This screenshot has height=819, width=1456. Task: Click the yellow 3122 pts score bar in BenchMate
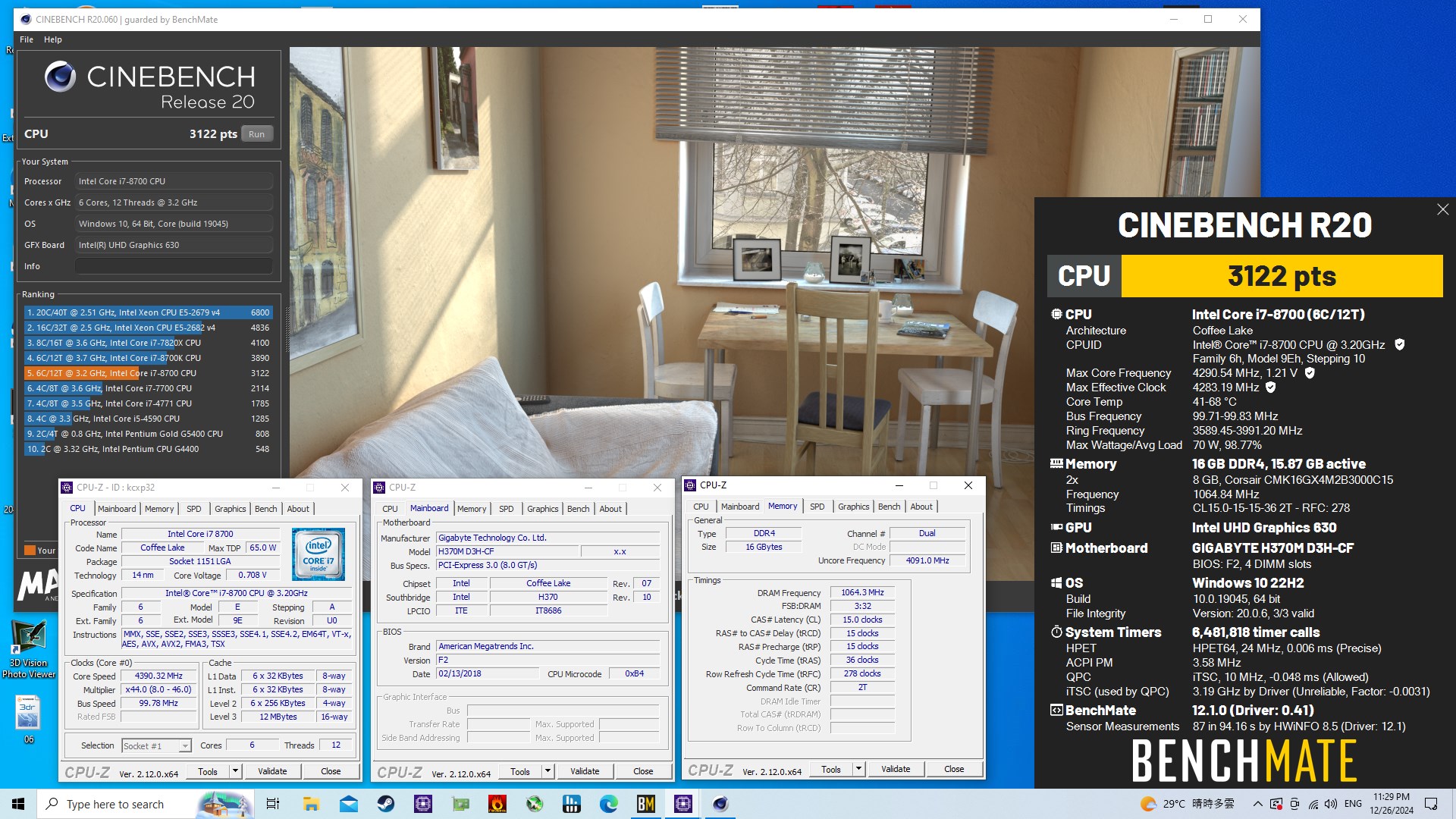click(1282, 276)
